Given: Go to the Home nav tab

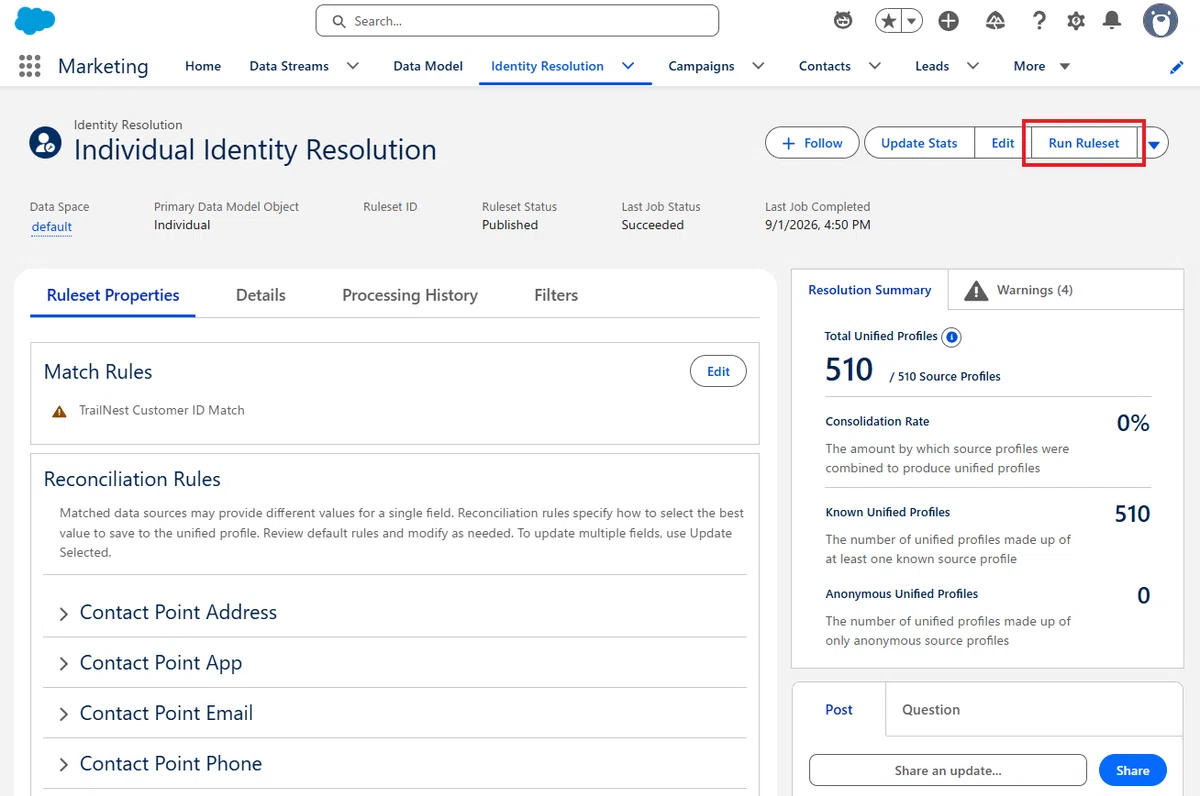Looking at the screenshot, I should point(203,66).
